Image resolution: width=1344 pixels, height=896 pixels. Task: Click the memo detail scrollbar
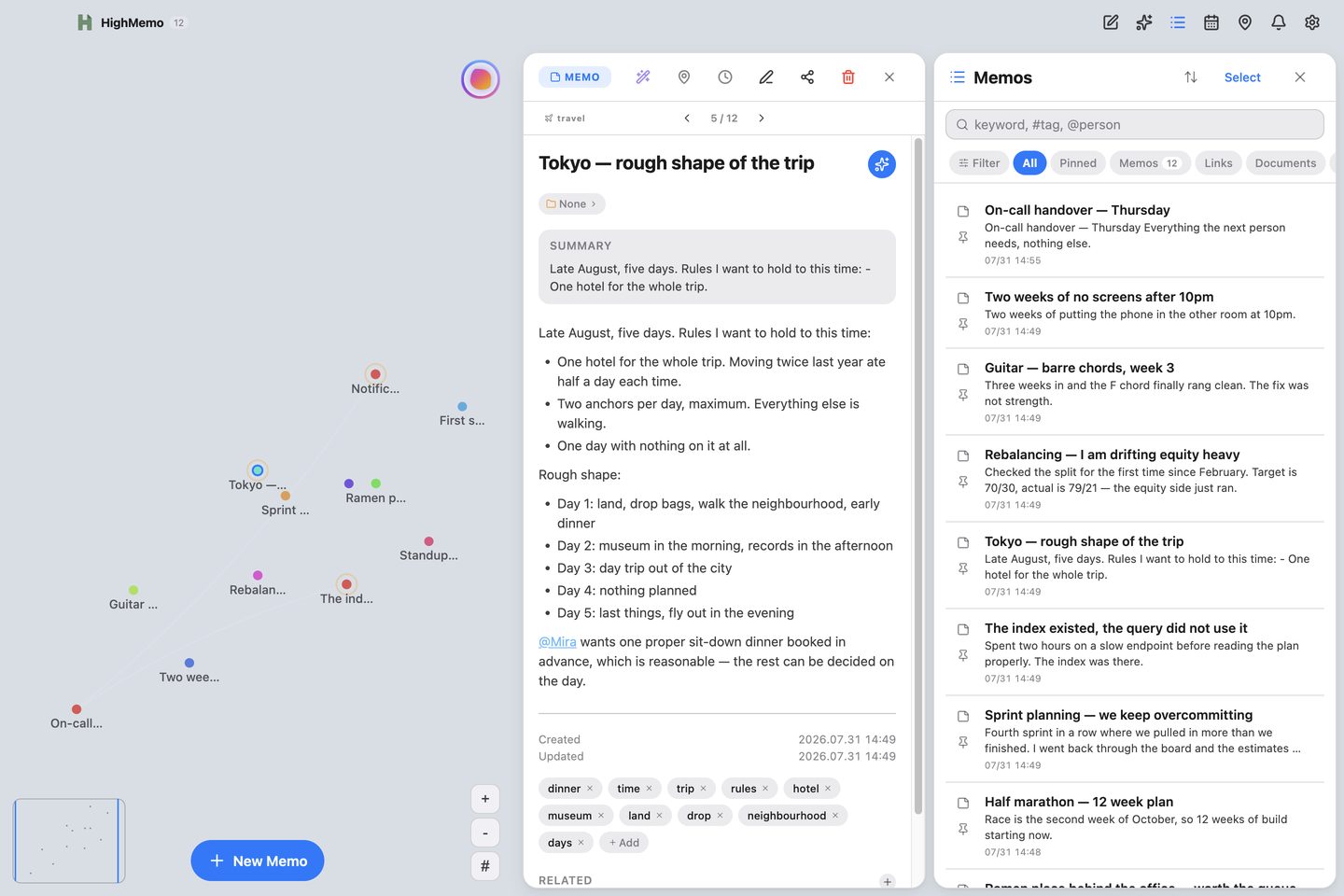918,476
